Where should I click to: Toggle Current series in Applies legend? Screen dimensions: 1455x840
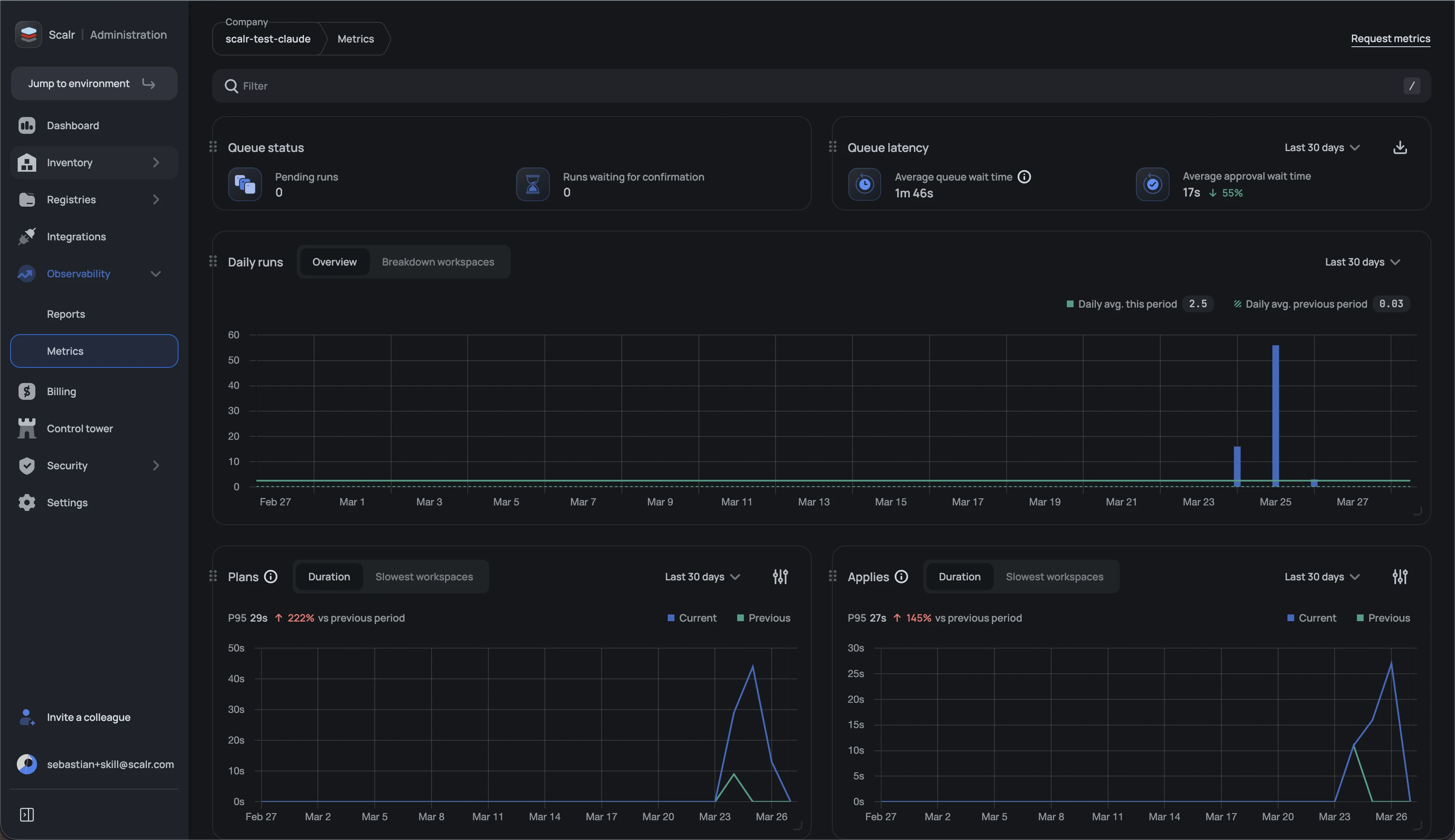[1311, 618]
